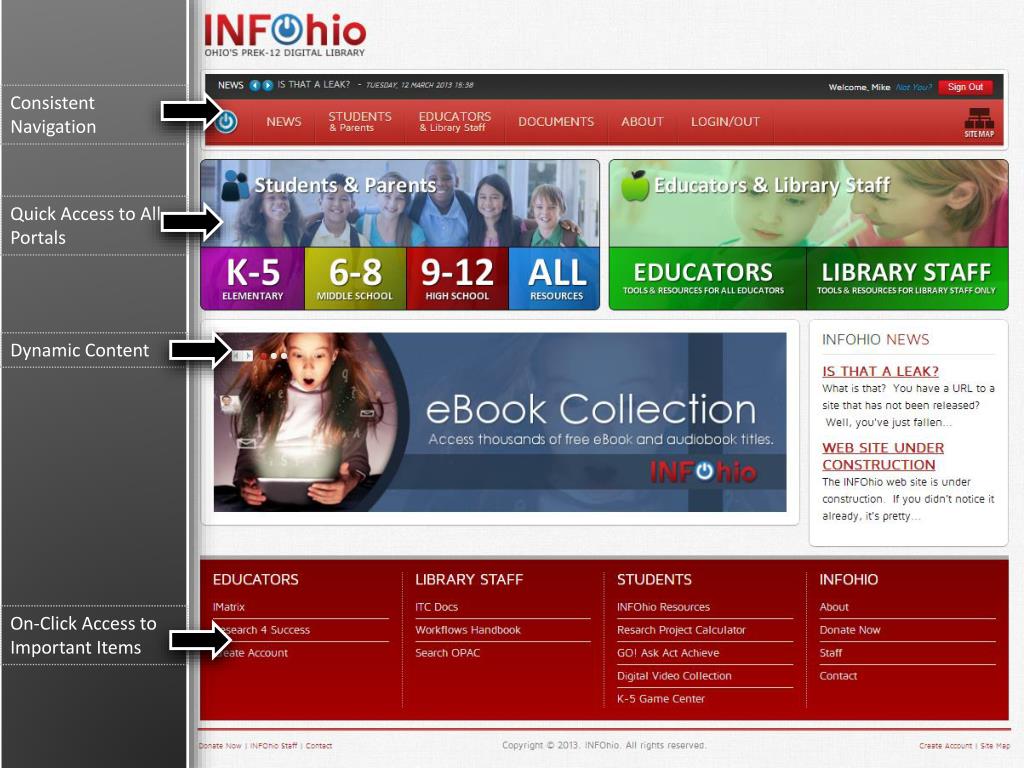Click Donate Now in bottom-left footer bar
Screen dimensions: 1024x768
tap(220, 745)
